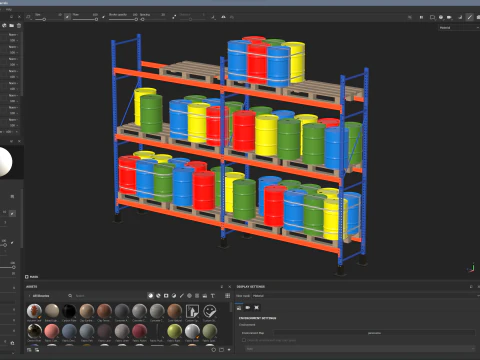Click the Assets vertical scrollbar
480x360 pixels.
click(231, 307)
